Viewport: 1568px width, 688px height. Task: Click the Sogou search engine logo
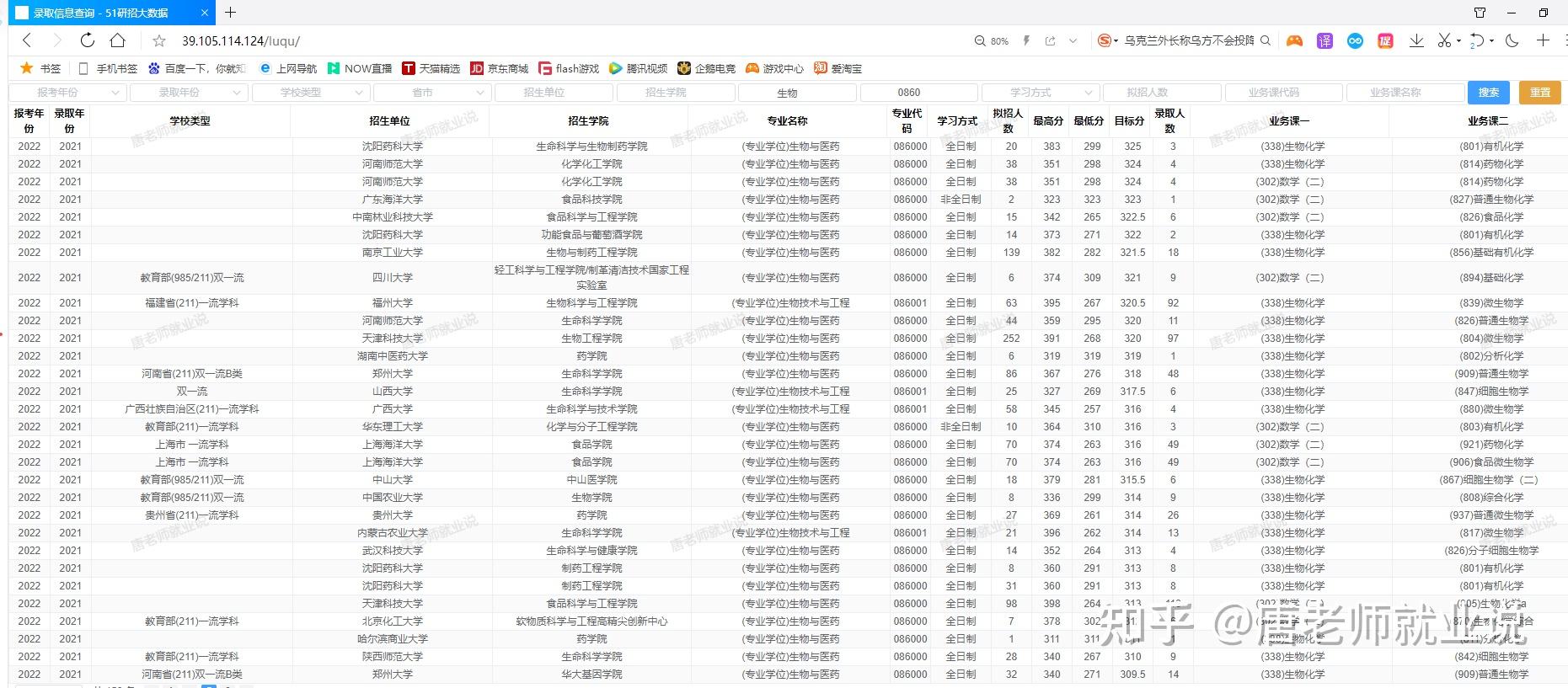click(x=1104, y=40)
